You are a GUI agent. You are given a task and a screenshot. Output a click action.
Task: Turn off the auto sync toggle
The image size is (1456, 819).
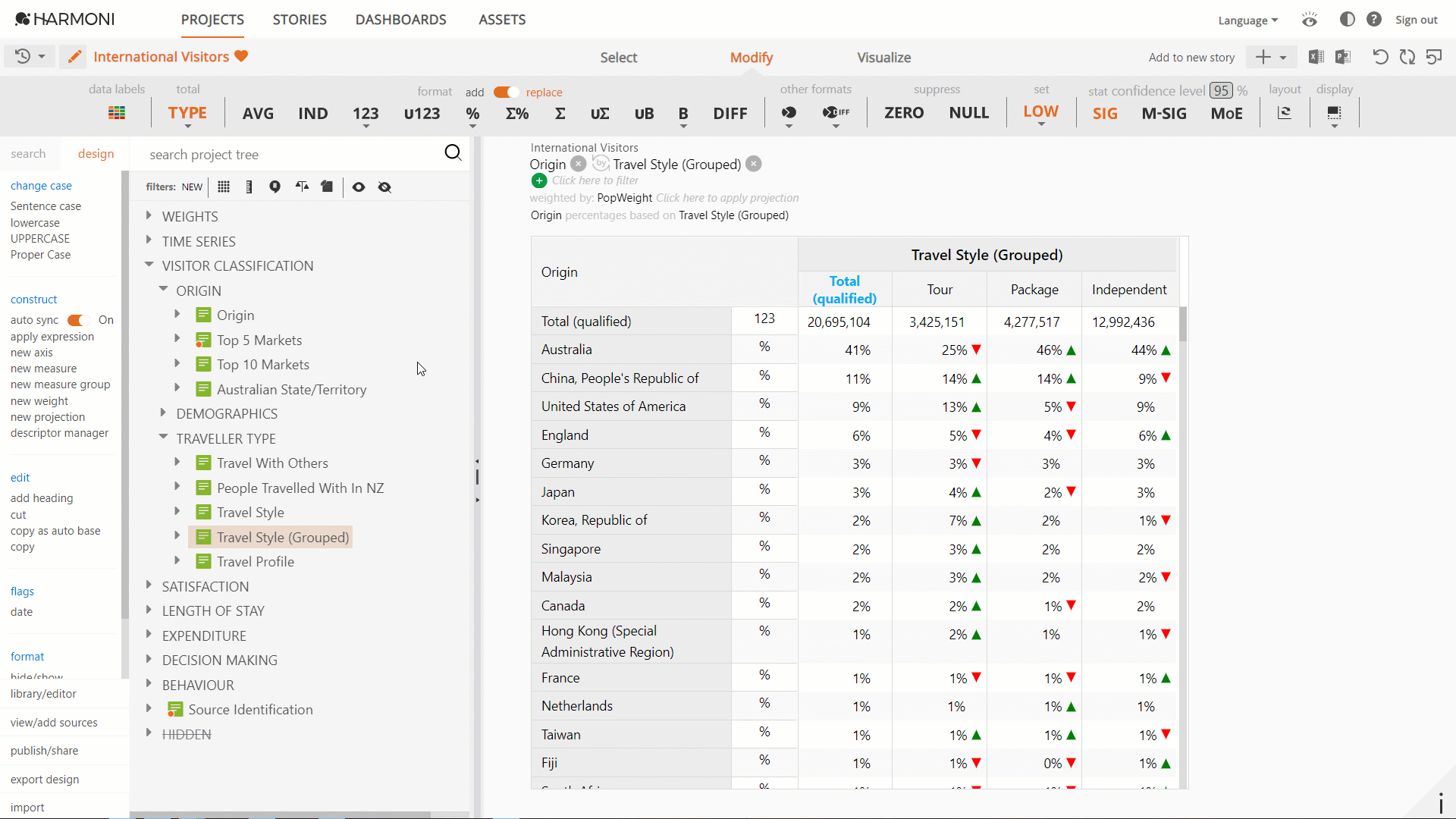78,320
